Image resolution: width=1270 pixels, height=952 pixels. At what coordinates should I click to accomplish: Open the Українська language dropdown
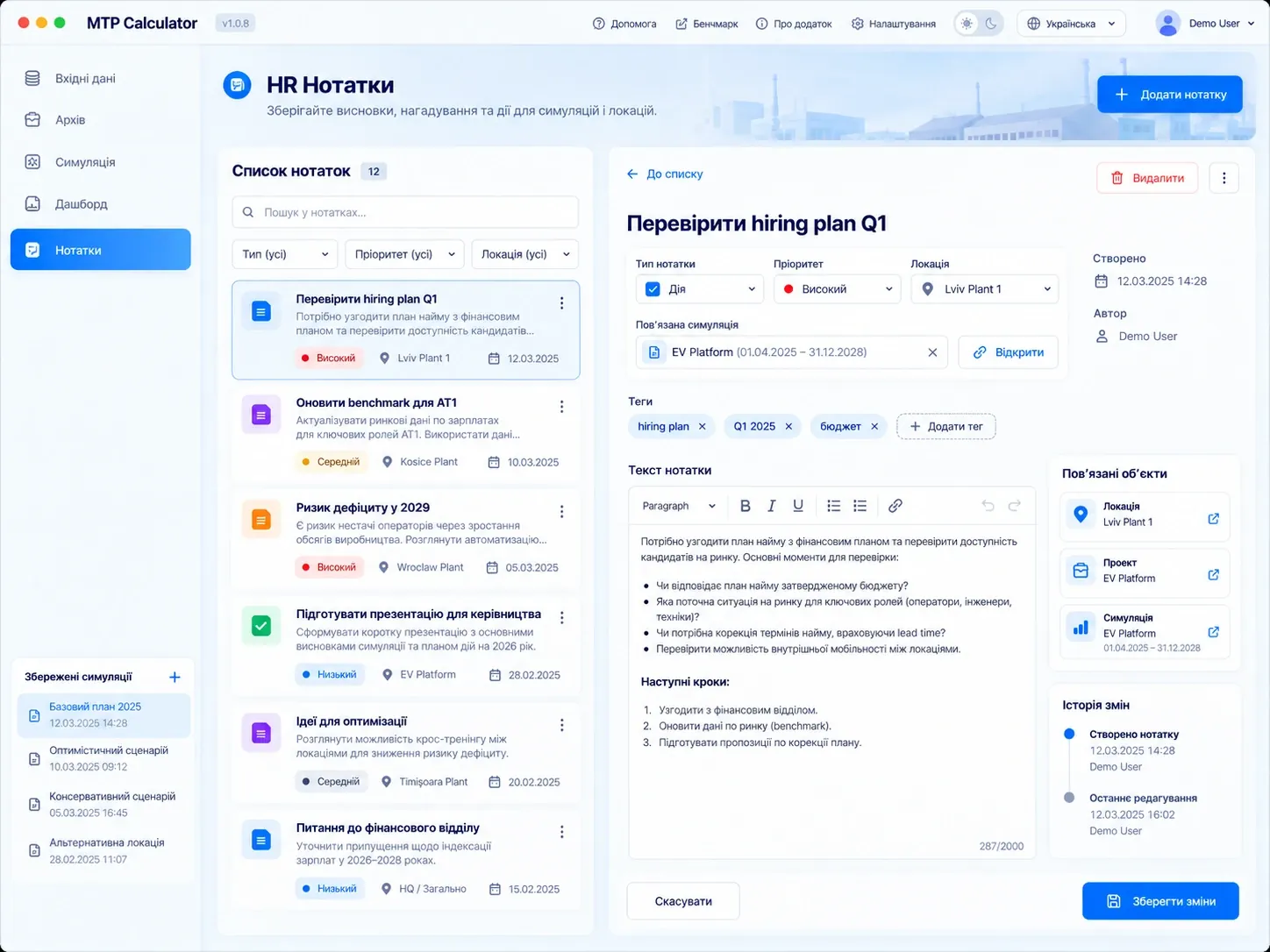(x=1071, y=24)
